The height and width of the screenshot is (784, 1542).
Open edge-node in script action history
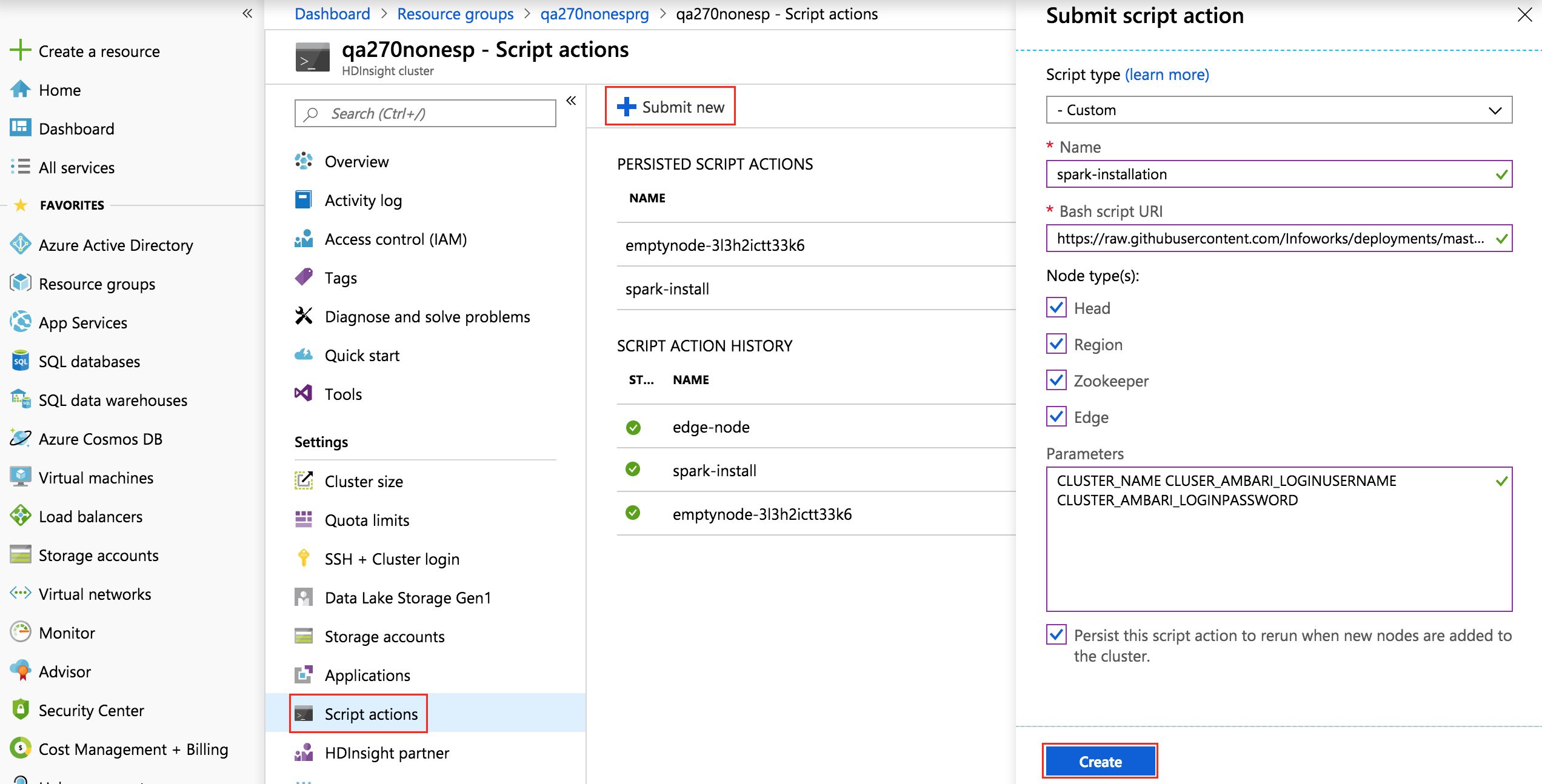pyautogui.click(x=816, y=427)
